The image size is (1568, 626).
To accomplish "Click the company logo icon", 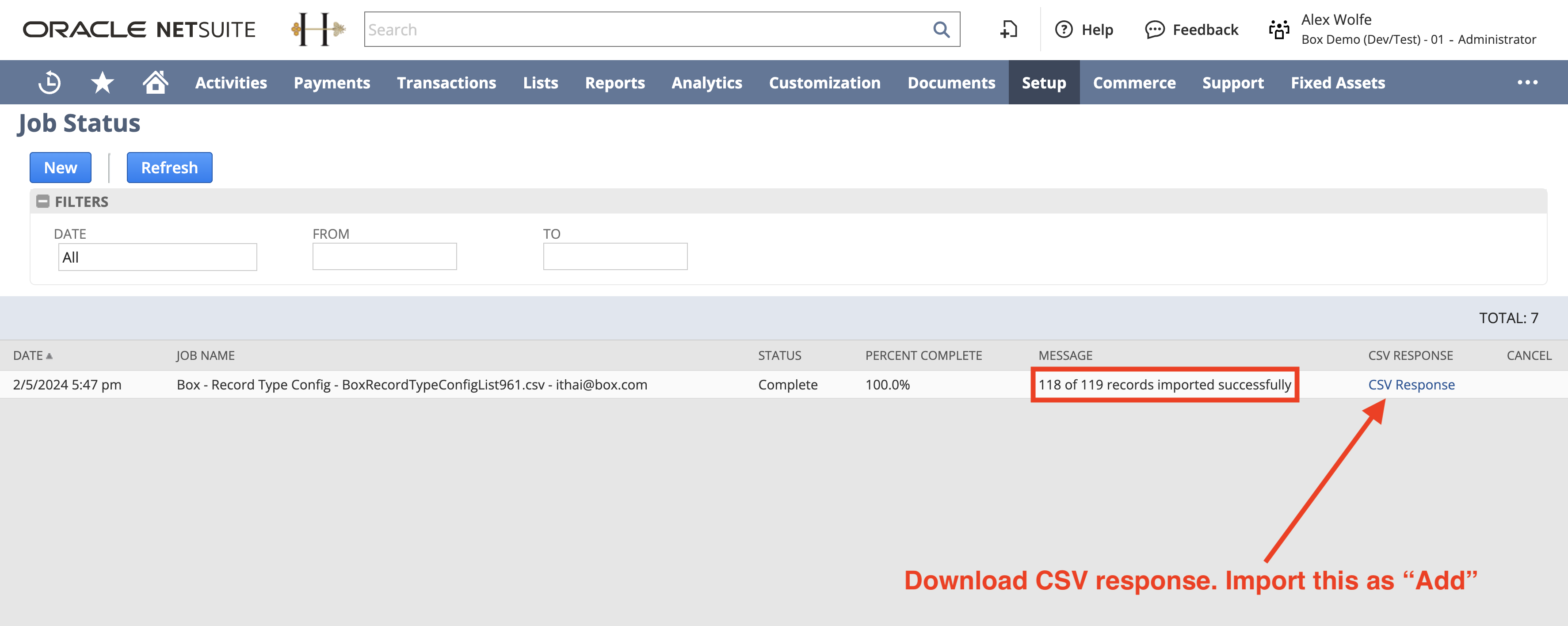I will click(318, 29).
